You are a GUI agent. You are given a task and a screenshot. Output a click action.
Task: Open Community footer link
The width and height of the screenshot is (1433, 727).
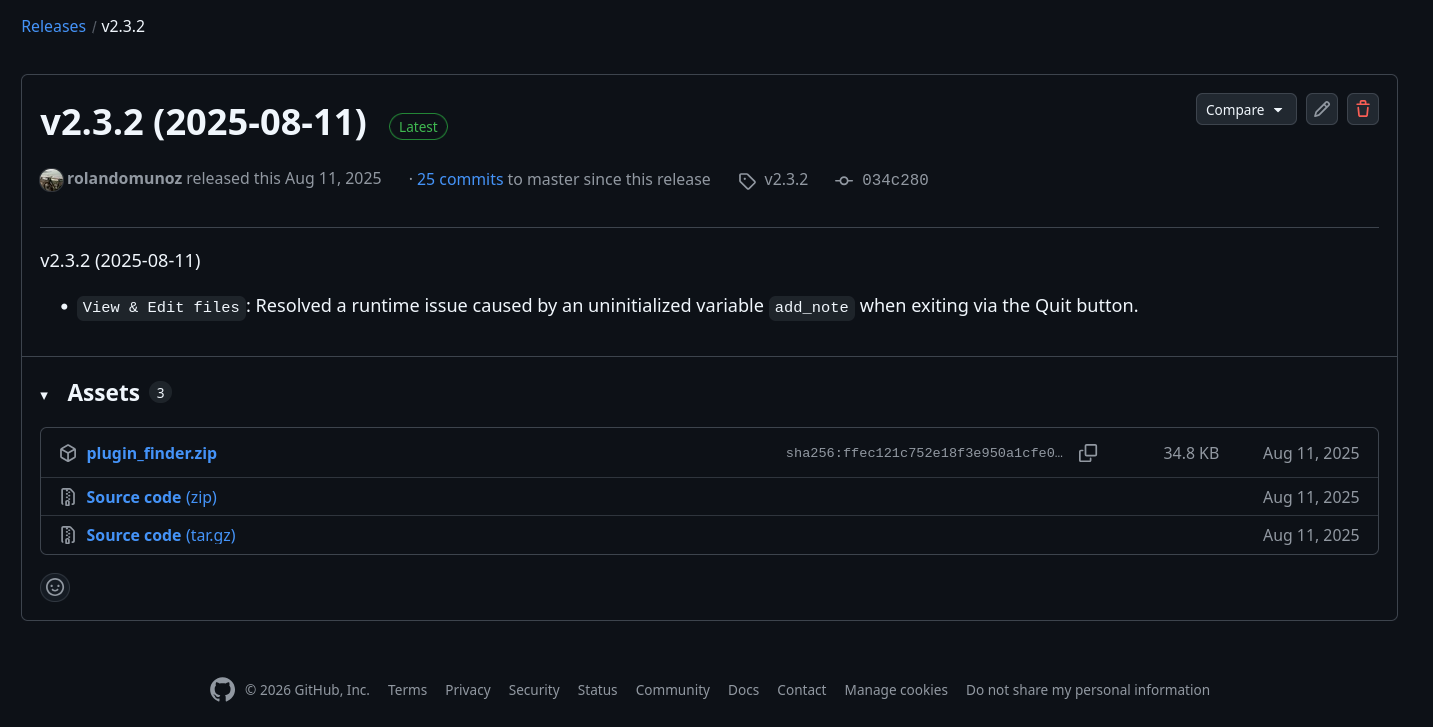tap(673, 690)
